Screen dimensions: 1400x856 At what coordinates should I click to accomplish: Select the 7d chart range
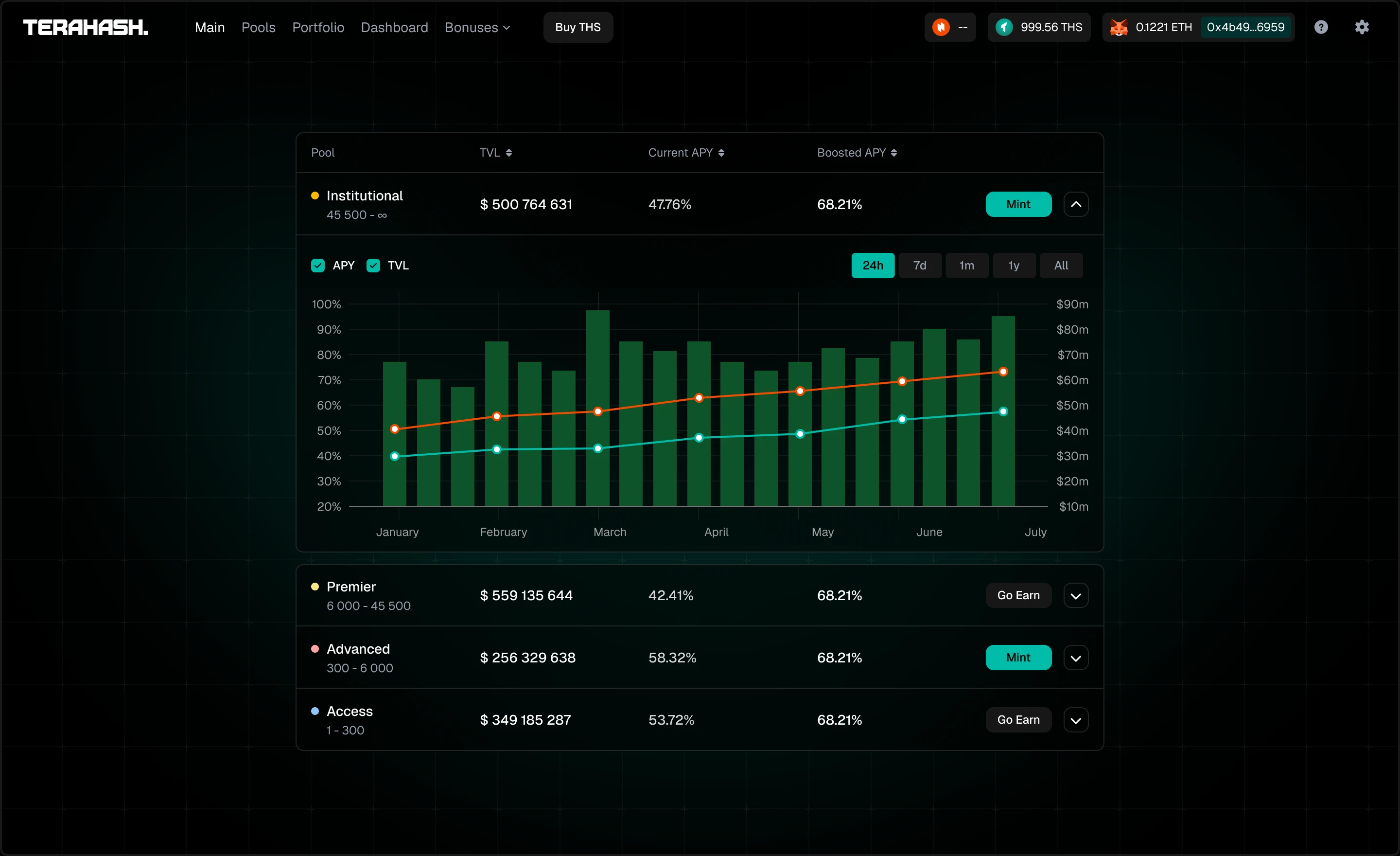tap(919, 266)
